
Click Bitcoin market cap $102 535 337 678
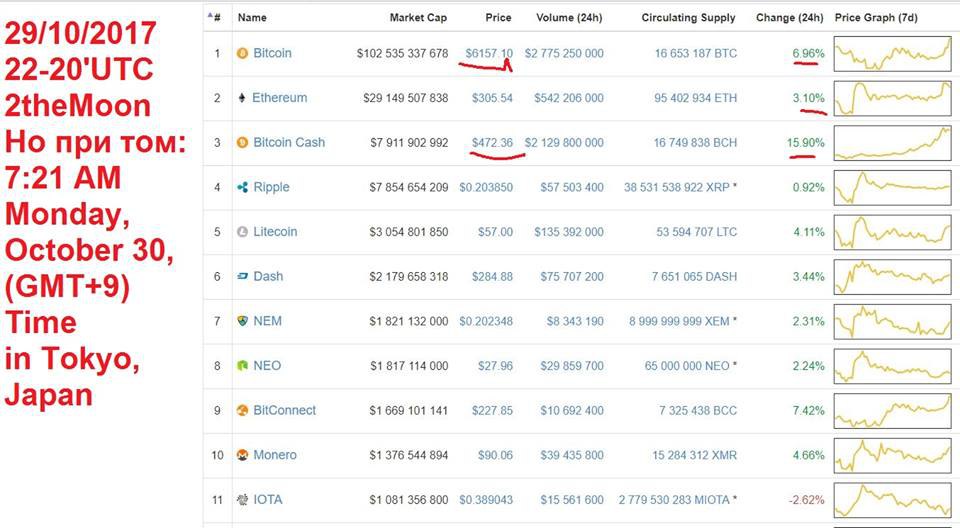click(402, 53)
